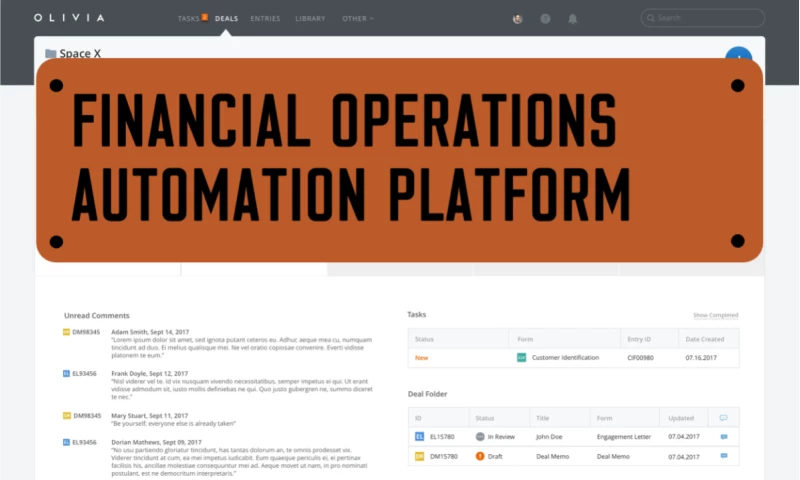This screenshot has width=800, height=480.
Task: Click the Date Created column header
Action: [x=705, y=339]
